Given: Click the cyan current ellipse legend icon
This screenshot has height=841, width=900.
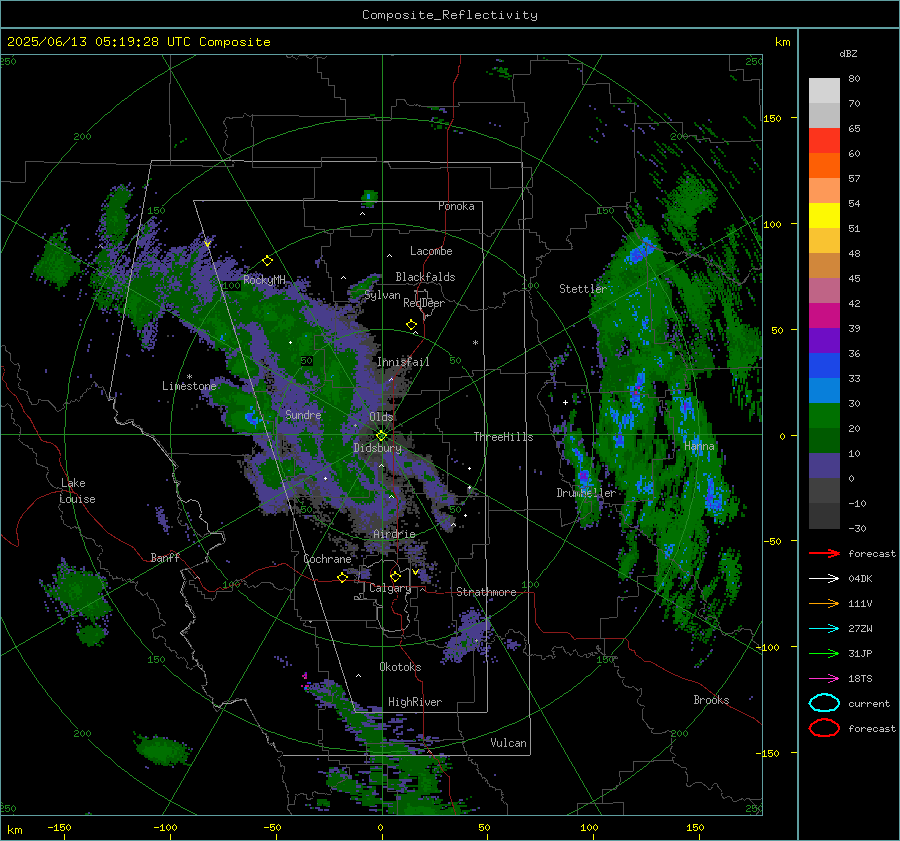Looking at the screenshot, I should point(824,703).
